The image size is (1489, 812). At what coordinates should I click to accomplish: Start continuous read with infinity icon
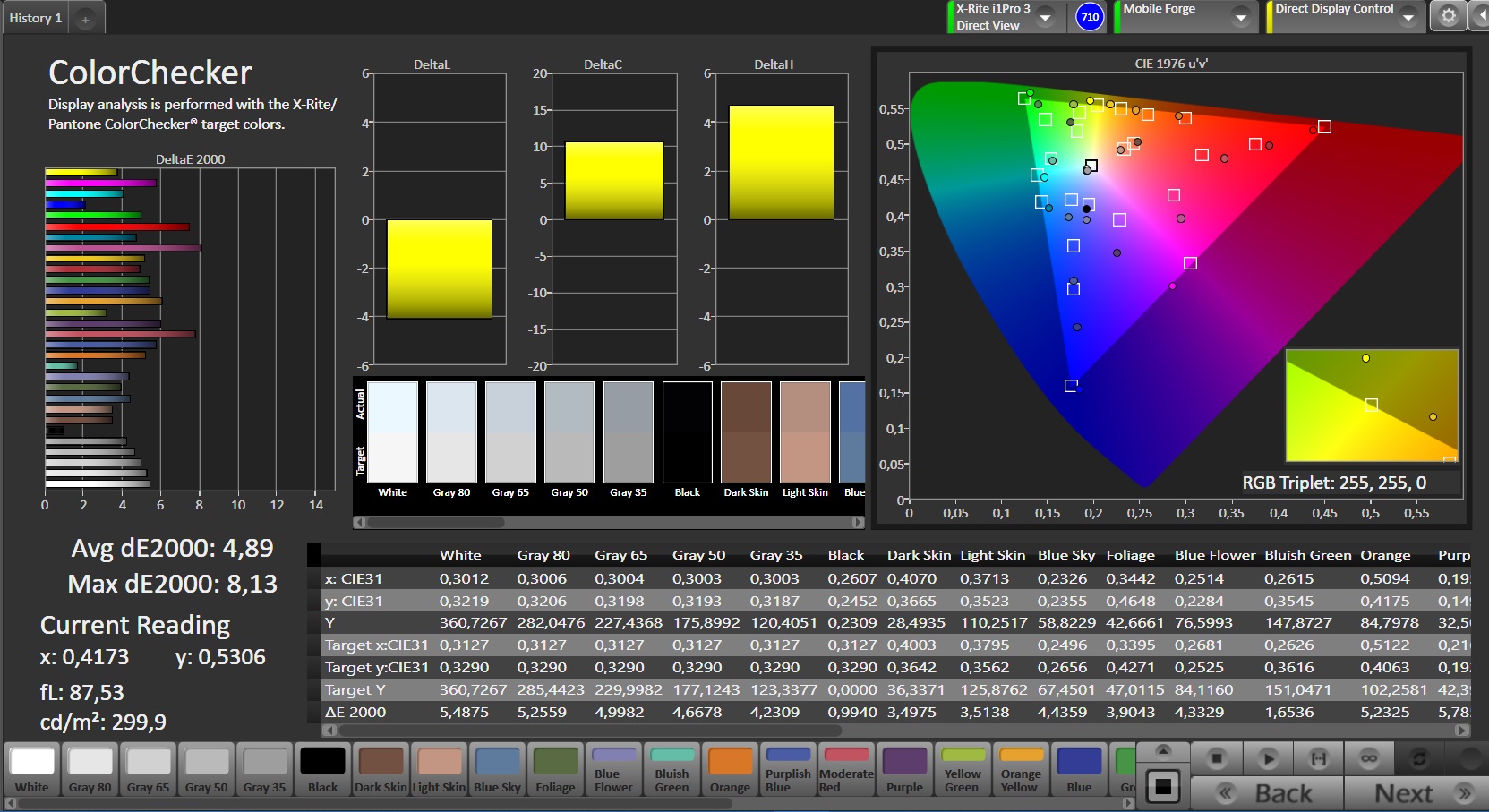(x=1369, y=759)
